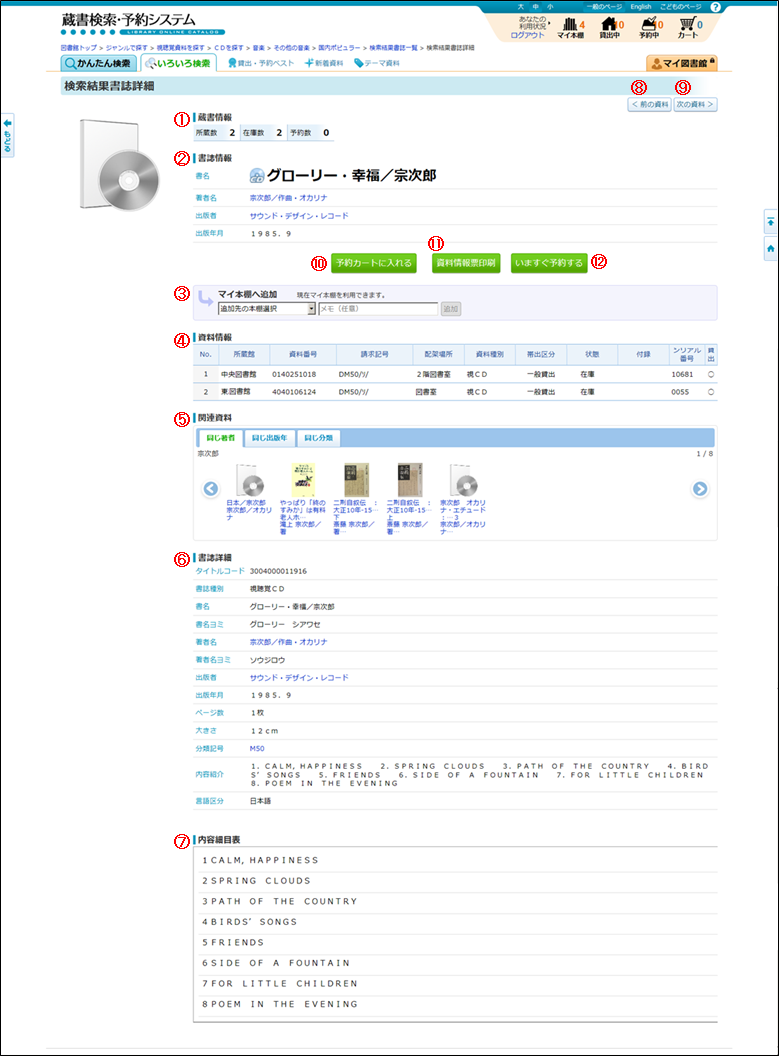Image resolution: width=779 pixels, height=1056 pixels.
Task: Click the メモ（任意） input field
Action: pyautogui.click(x=378, y=308)
